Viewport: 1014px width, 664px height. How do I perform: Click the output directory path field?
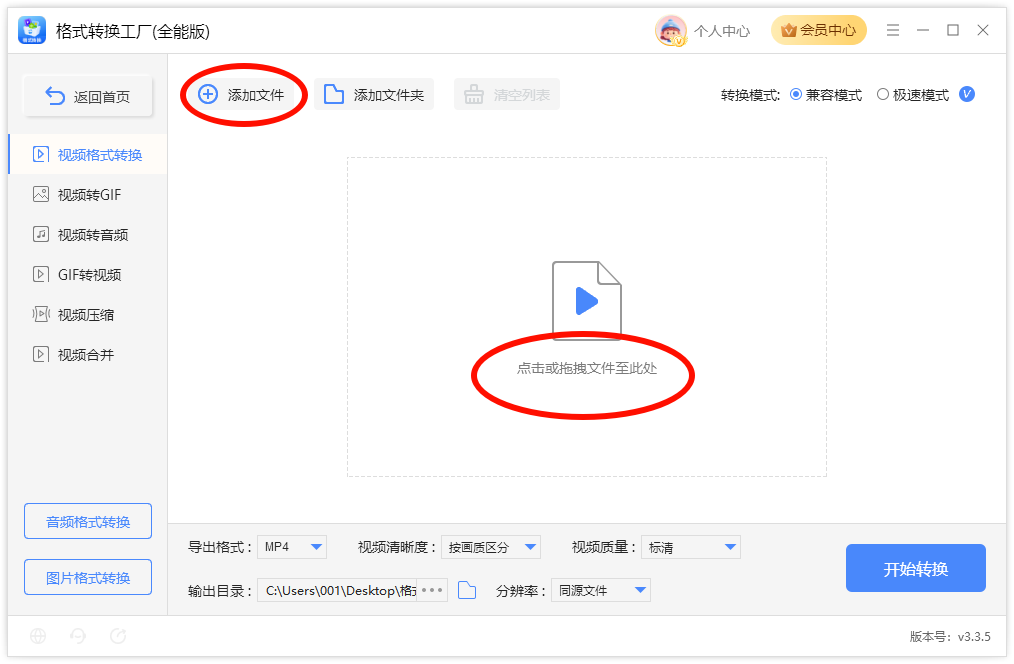pos(338,590)
